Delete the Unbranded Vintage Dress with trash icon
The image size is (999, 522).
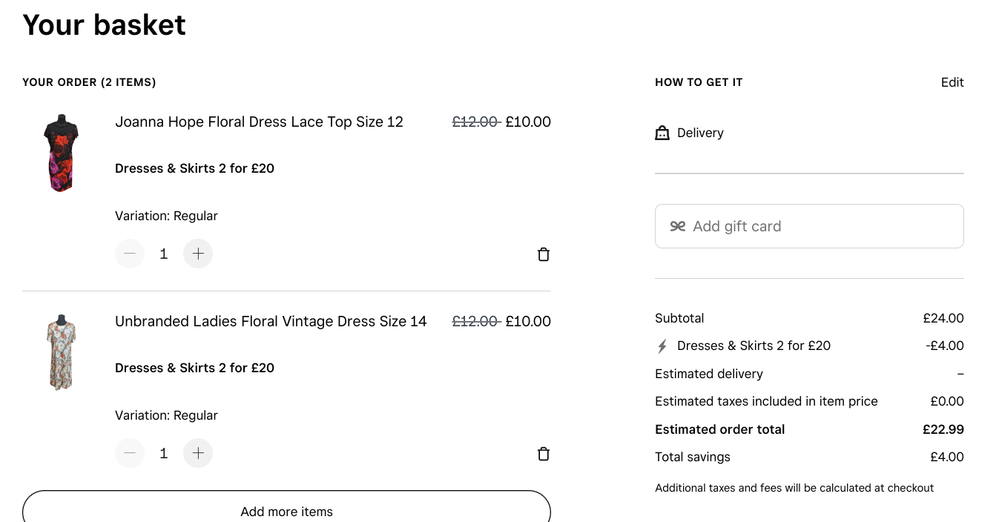pyautogui.click(x=543, y=454)
